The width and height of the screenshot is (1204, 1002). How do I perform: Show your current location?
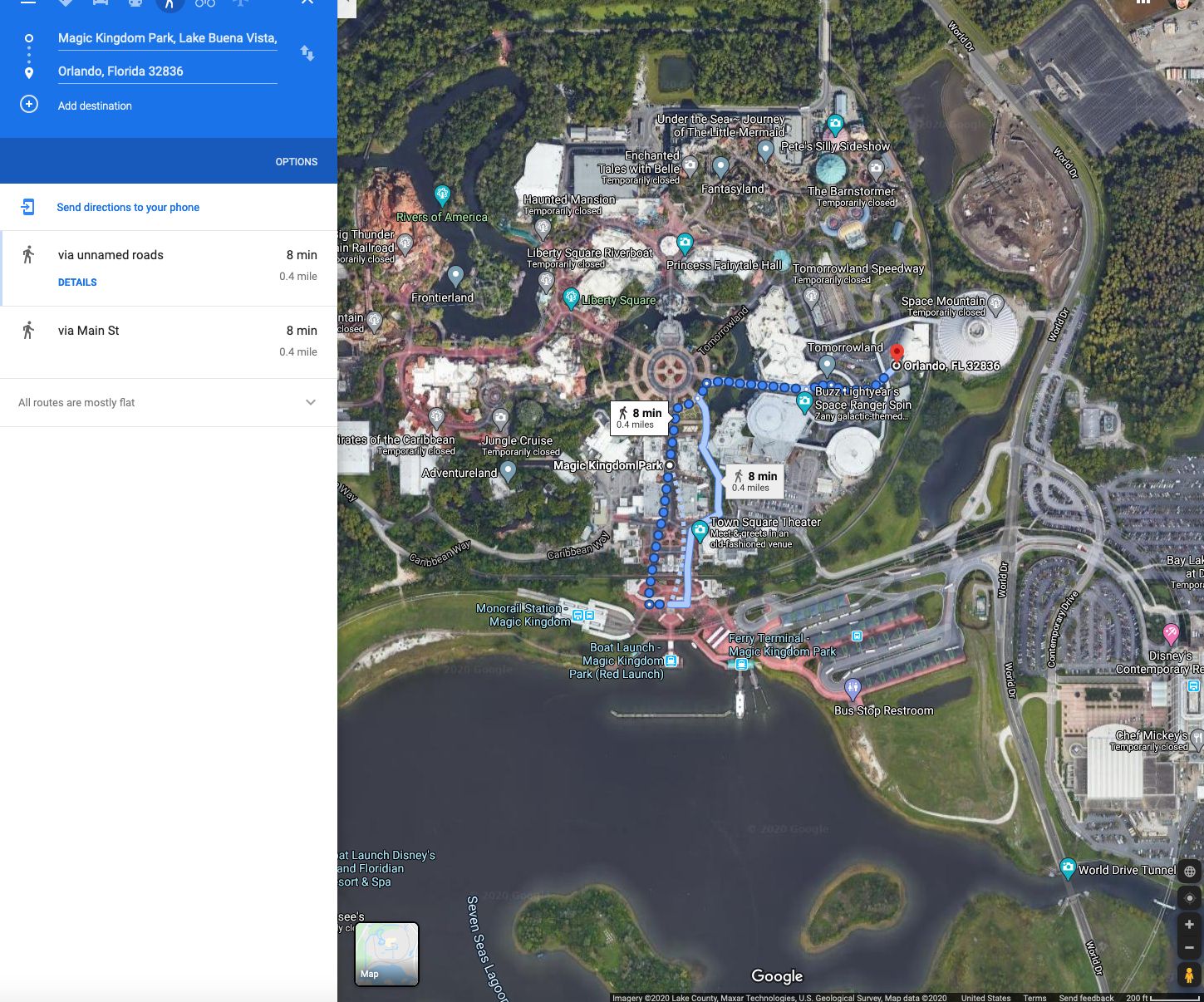pyautogui.click(x=1189, y=898)
